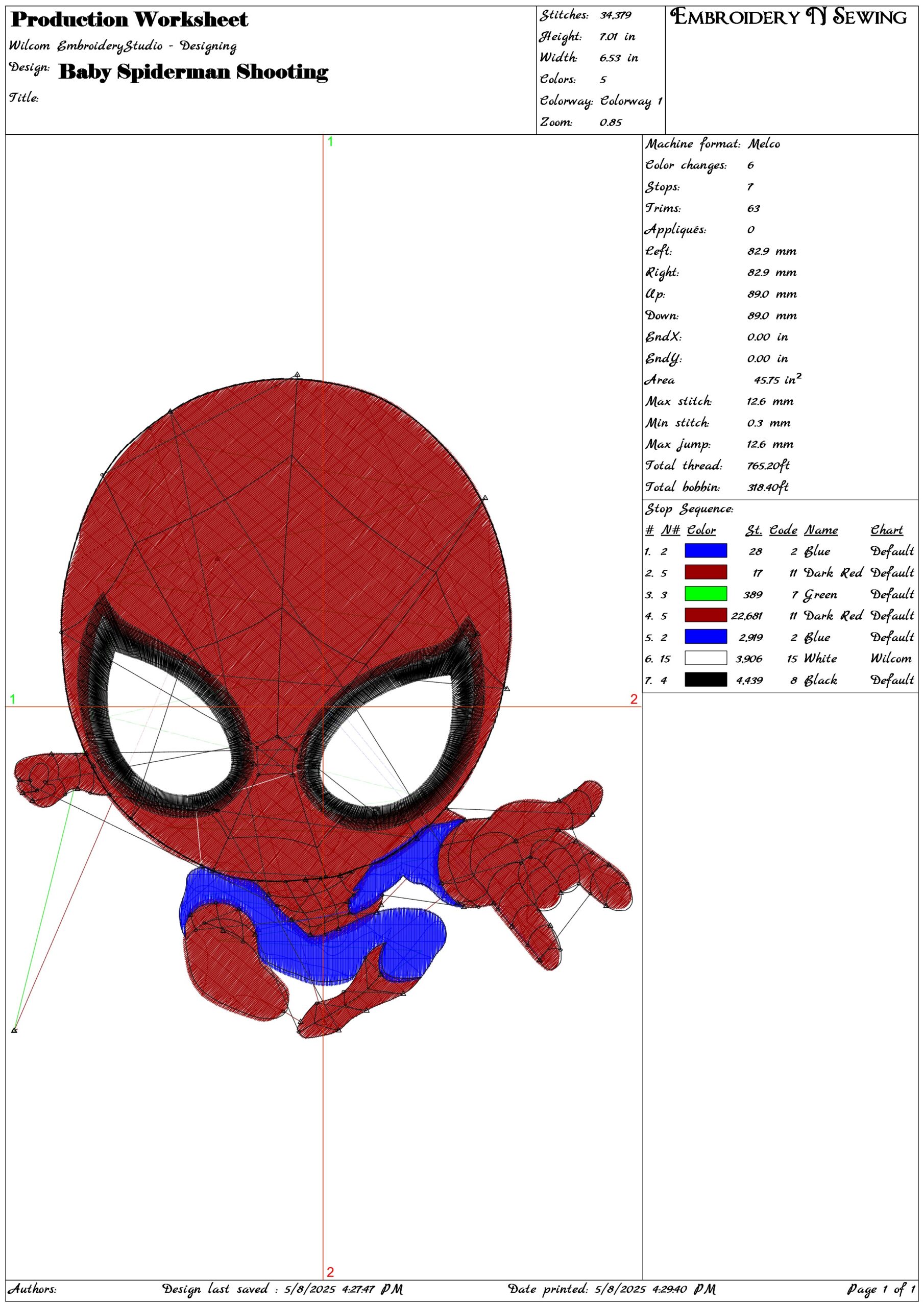Click the 'Right:' label
This screenshot has width=924, height=1307.
[x=662, y=273]
